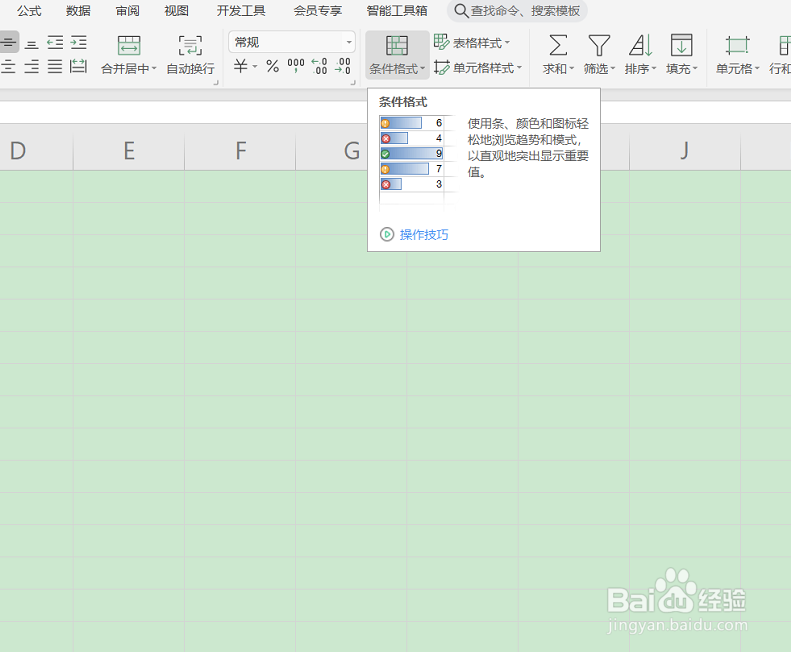The width and height of the screenshot is (791, 652).
Task: Switch to the 视图 tab
Action: [176, 11]
